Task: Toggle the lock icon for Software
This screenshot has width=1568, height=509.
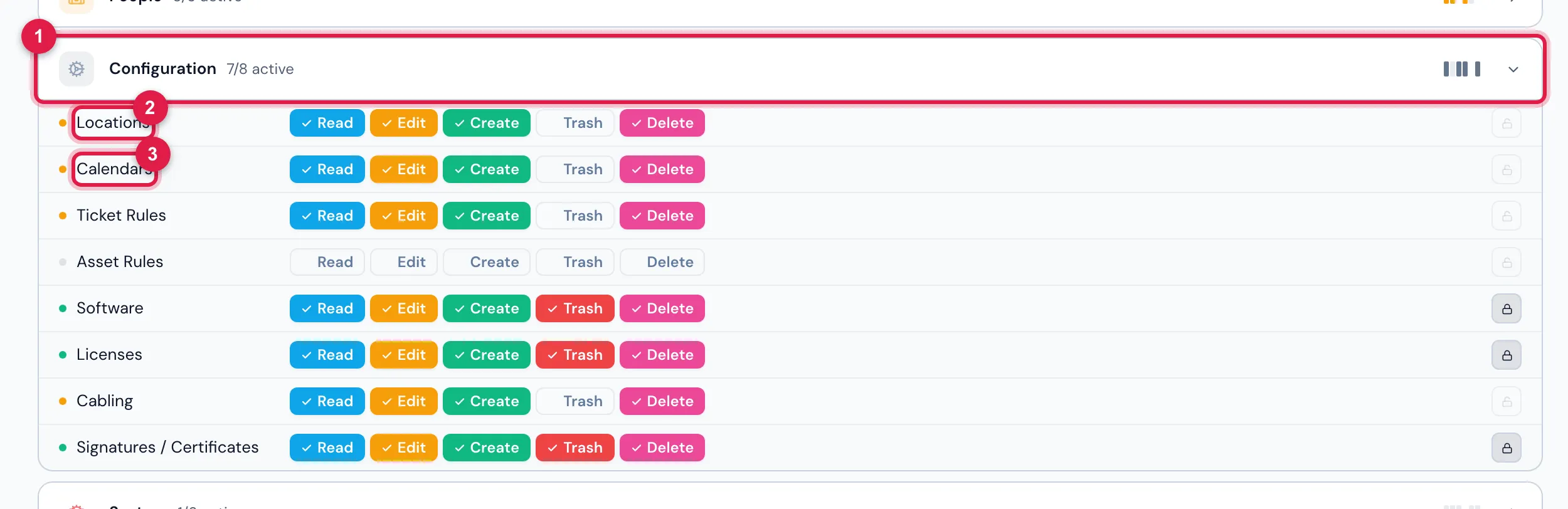Action: 1507,309
